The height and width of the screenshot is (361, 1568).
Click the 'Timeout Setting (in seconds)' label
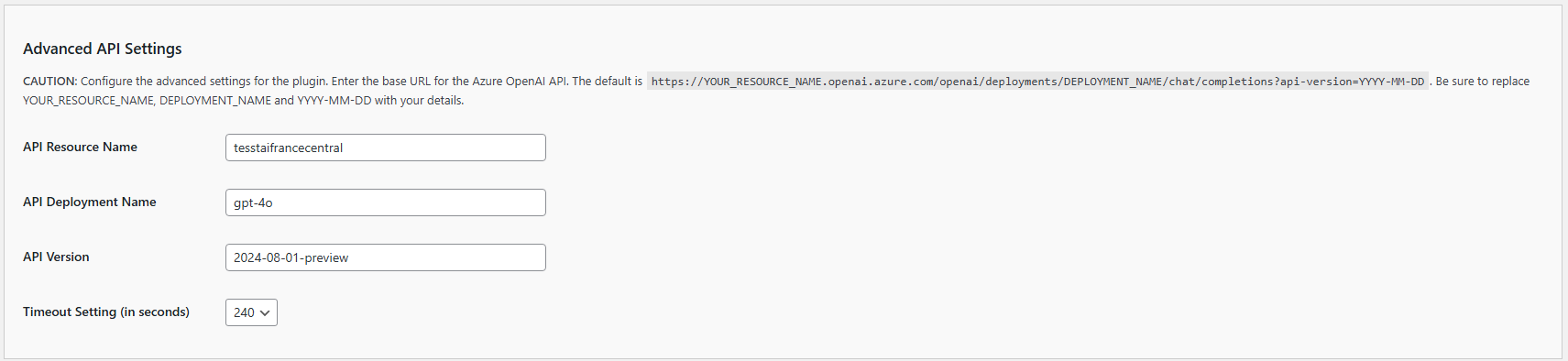pyautogui.click(x=106, y=312)
